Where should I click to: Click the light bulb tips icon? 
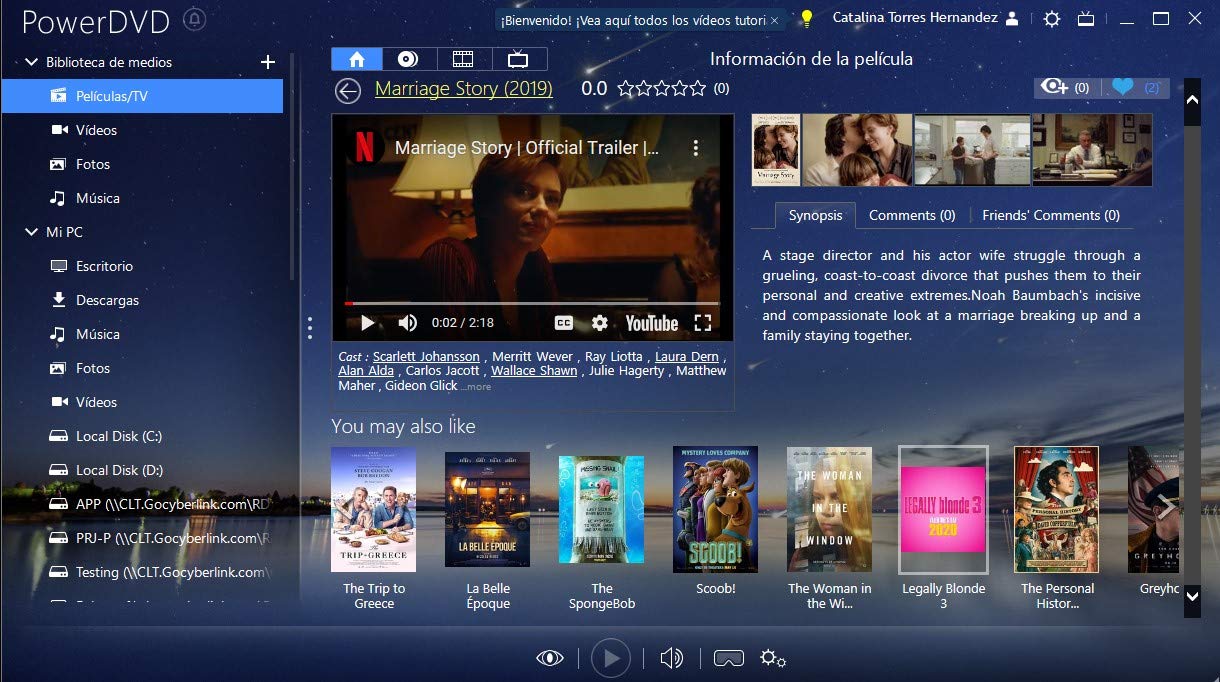tap(806, 19)
